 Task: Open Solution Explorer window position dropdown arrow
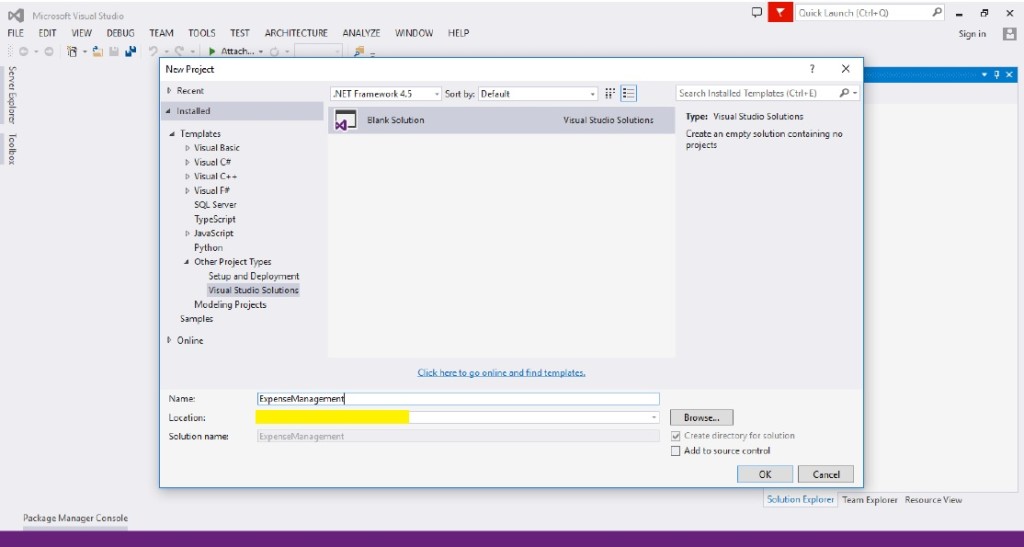(985, 74)
